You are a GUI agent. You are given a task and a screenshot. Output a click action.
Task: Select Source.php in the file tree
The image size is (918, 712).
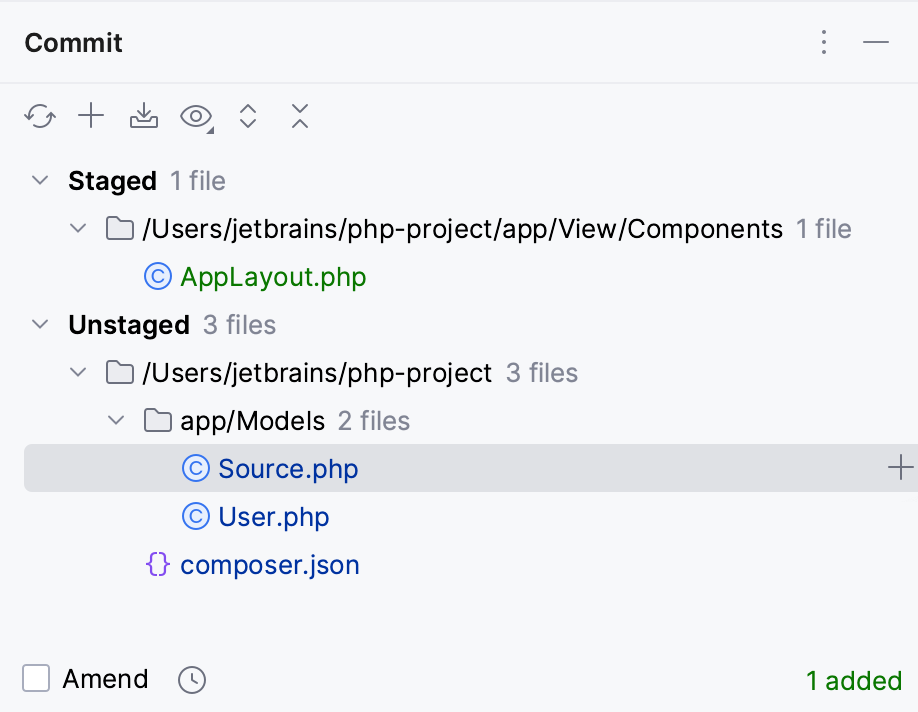coord(287,467)
